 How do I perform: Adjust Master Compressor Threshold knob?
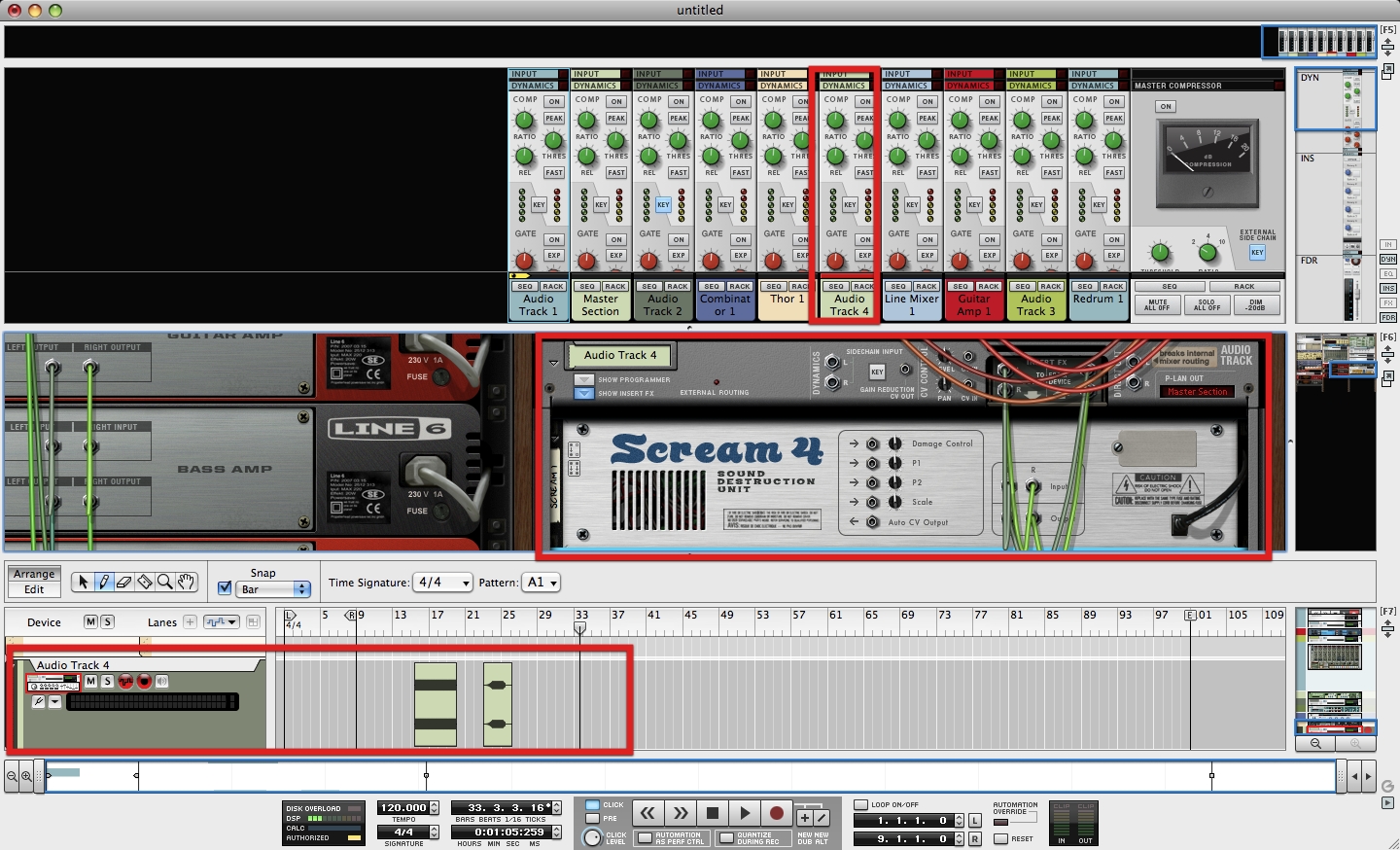pos(1159,253)
